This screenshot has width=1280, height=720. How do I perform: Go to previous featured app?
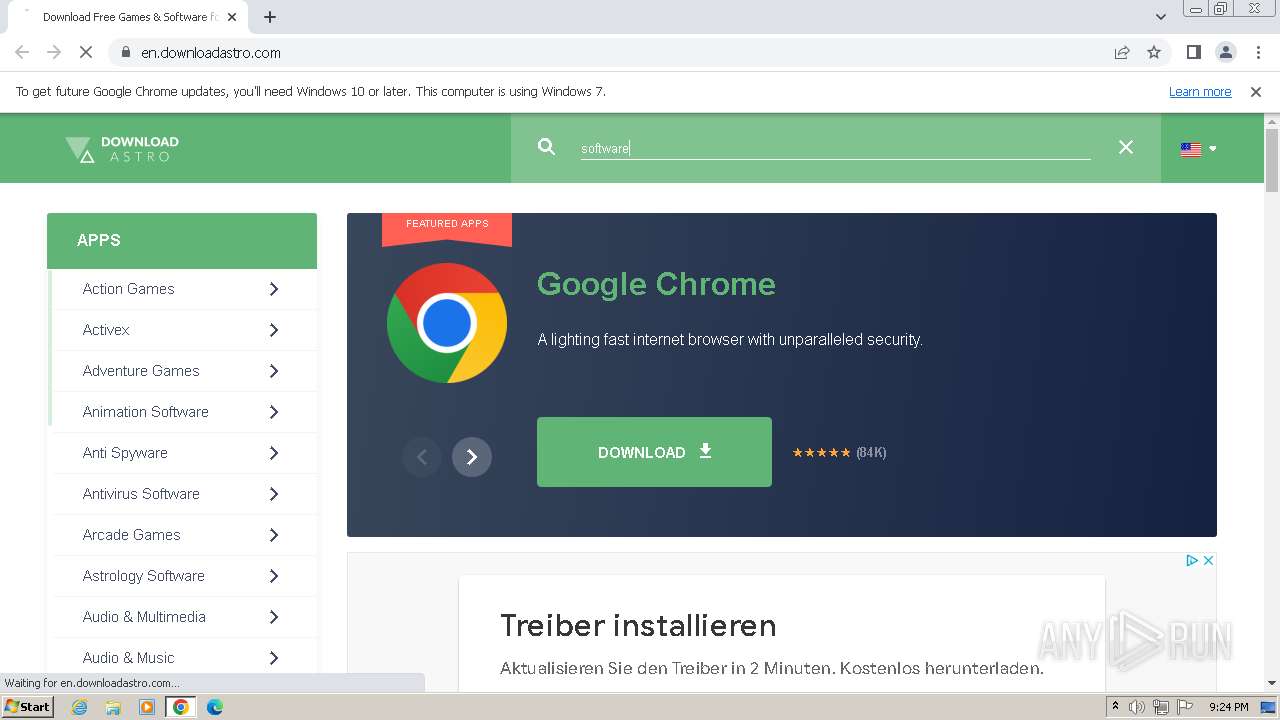(x=422, y=457)
